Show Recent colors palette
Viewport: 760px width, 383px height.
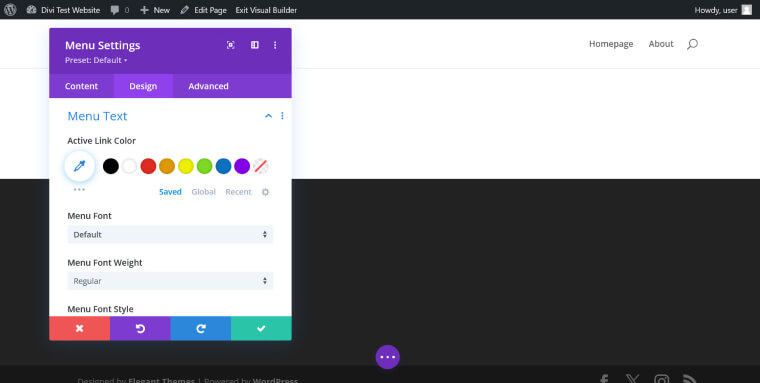pos(238,192)
